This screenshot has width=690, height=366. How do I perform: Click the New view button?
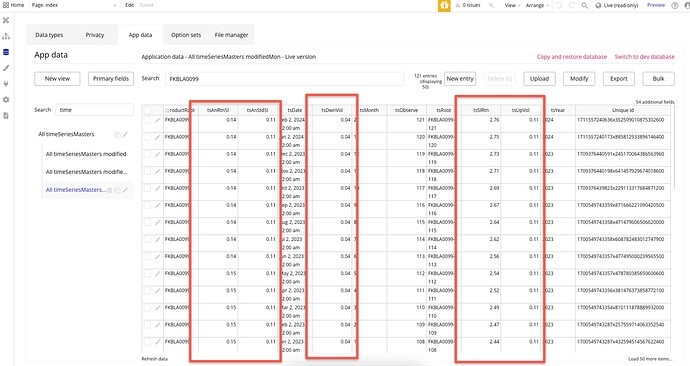click(57, 79)
